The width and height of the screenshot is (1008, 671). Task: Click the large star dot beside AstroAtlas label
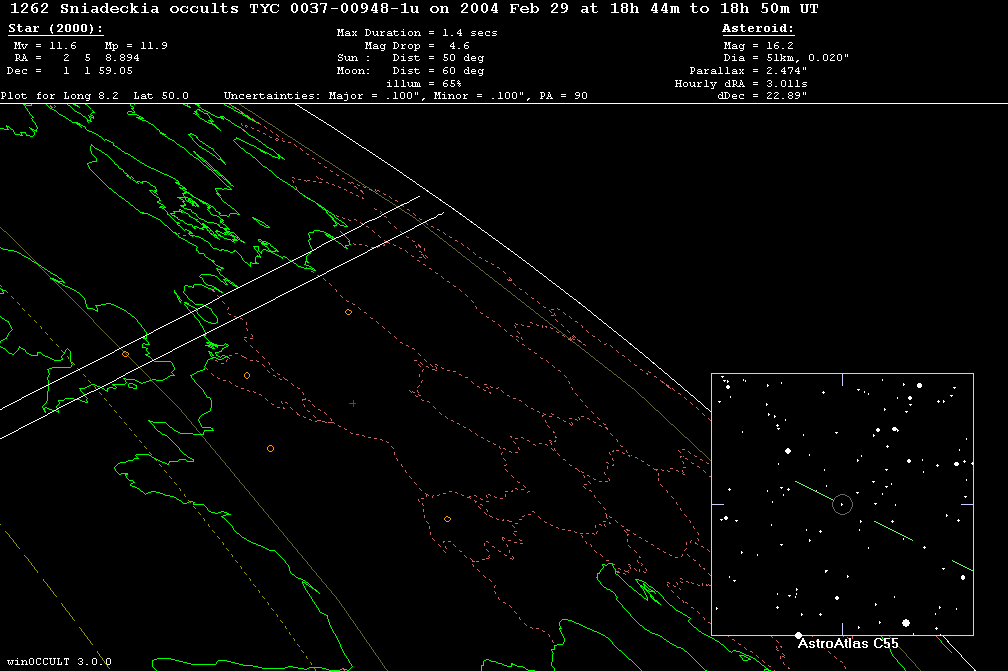click(798, 636)
